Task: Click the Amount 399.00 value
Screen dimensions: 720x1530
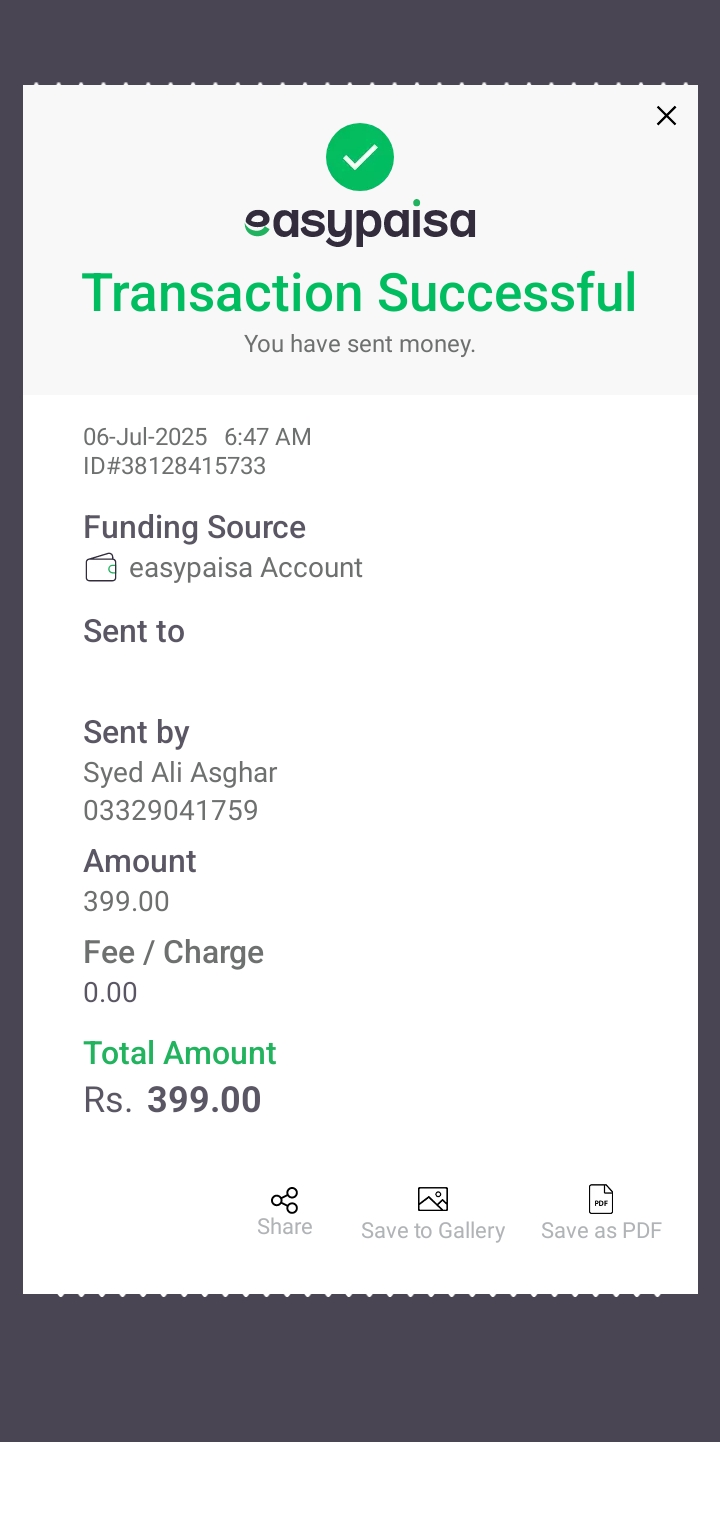Action: pos(126,902)
